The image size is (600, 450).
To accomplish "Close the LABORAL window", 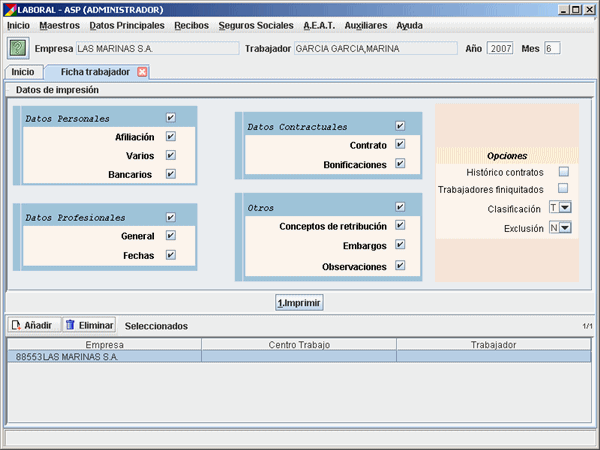I will [x=589, y=10].
